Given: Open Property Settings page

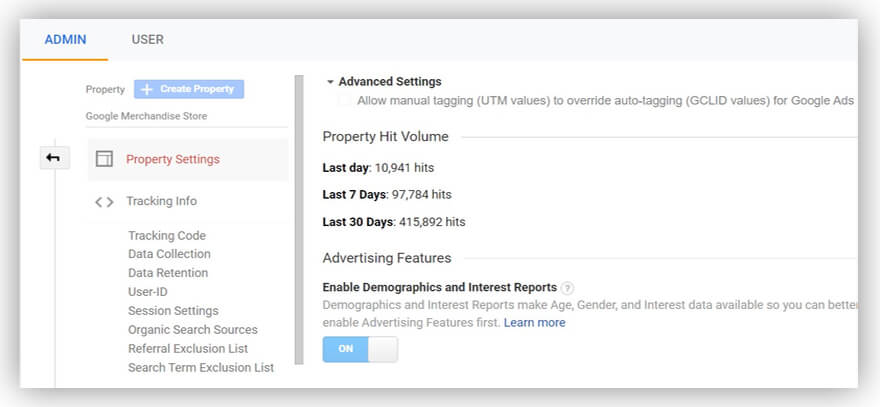Looking at the screenshot, I should (173, 159).
